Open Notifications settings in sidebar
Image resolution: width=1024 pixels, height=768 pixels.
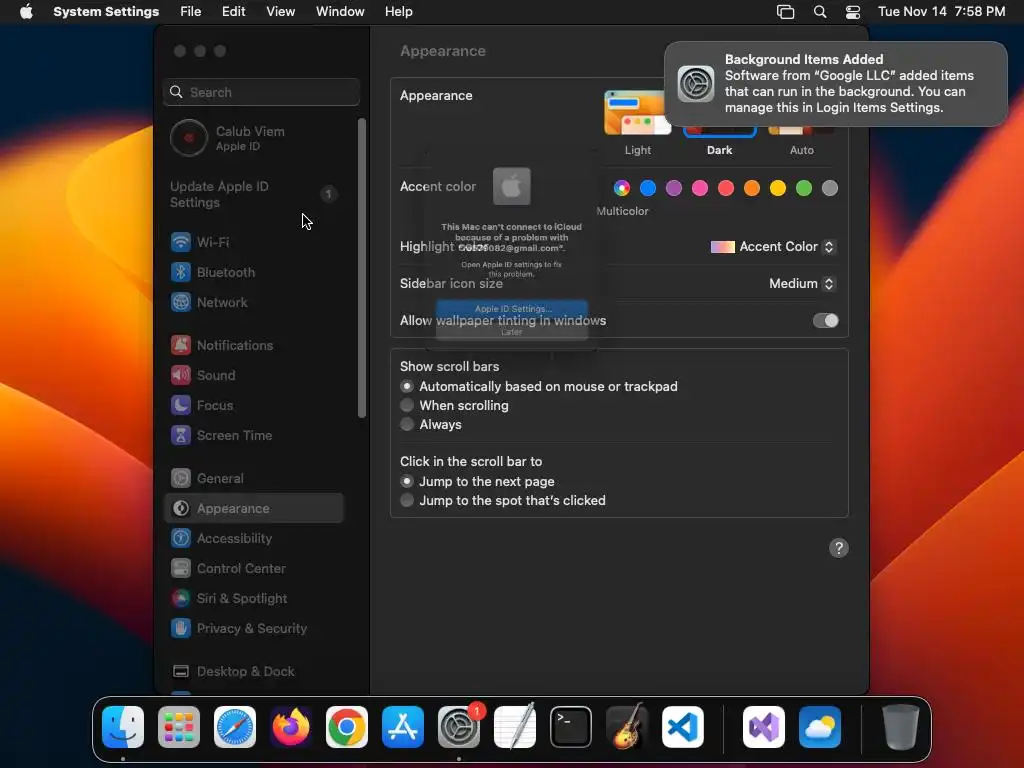click(254, 345)
